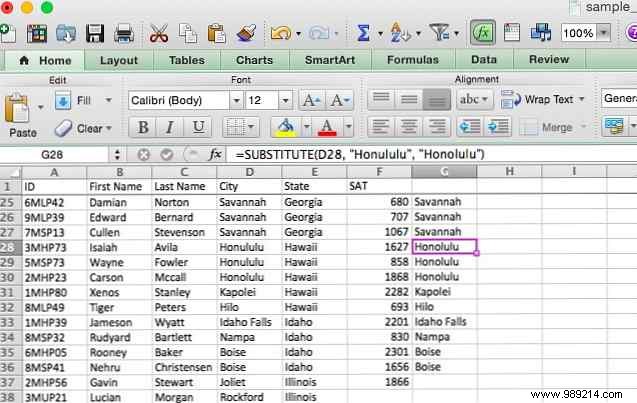Align text left horizontally

coord(381,128)
